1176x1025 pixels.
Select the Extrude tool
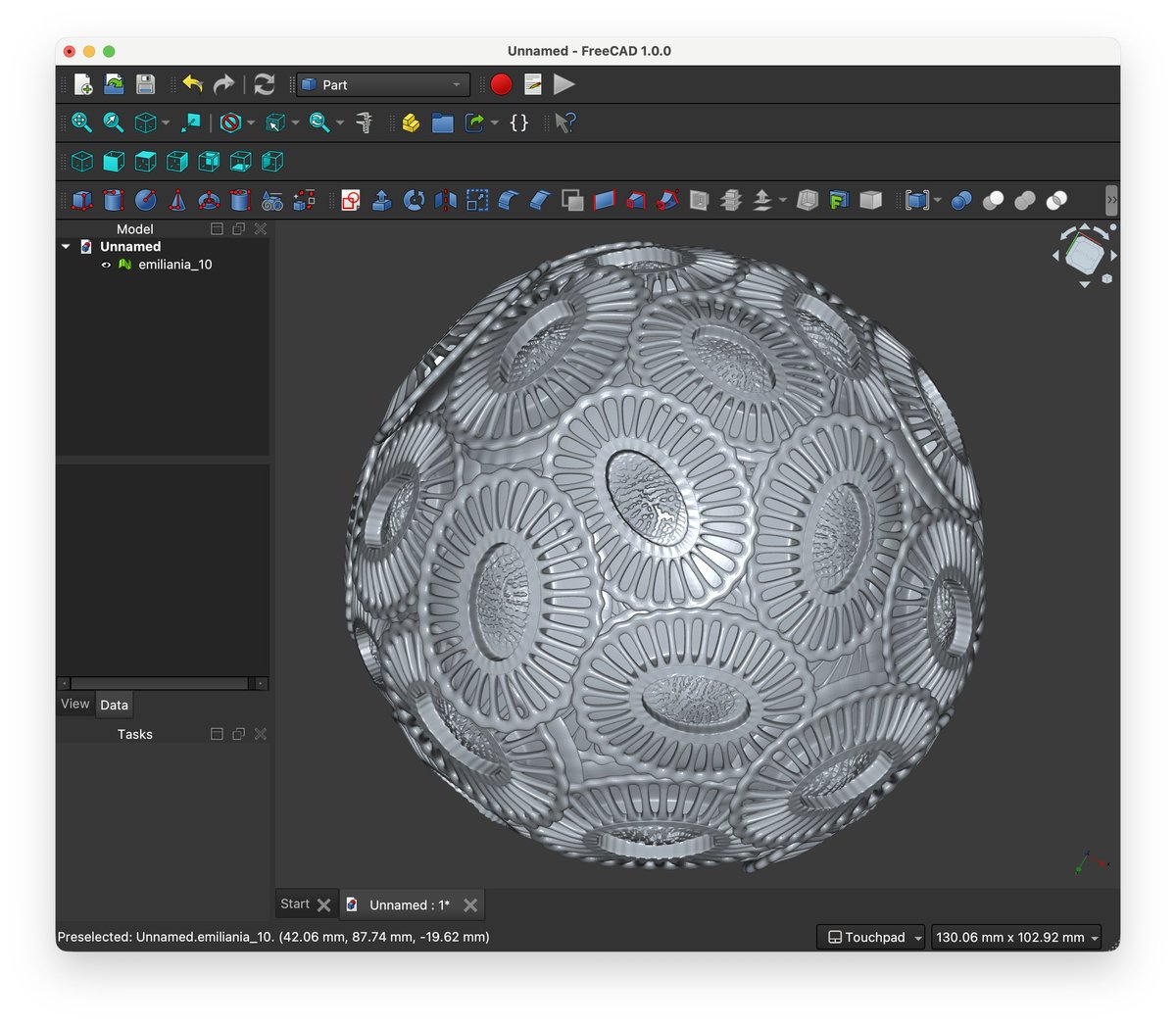[382, 200]
